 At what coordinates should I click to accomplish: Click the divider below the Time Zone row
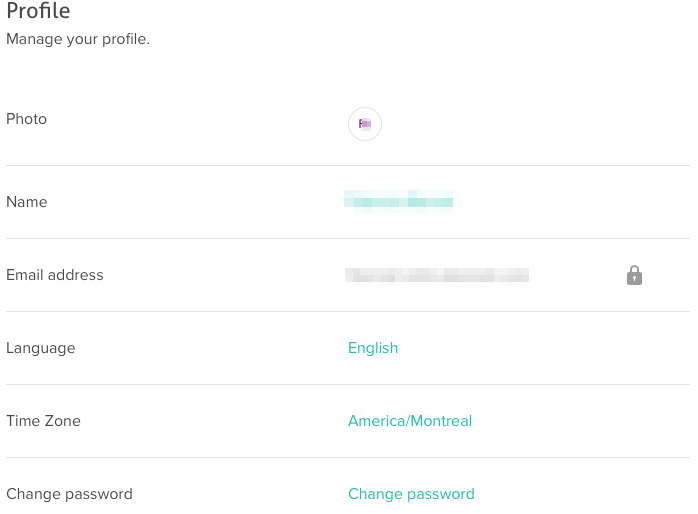click(x=348, y=457)
